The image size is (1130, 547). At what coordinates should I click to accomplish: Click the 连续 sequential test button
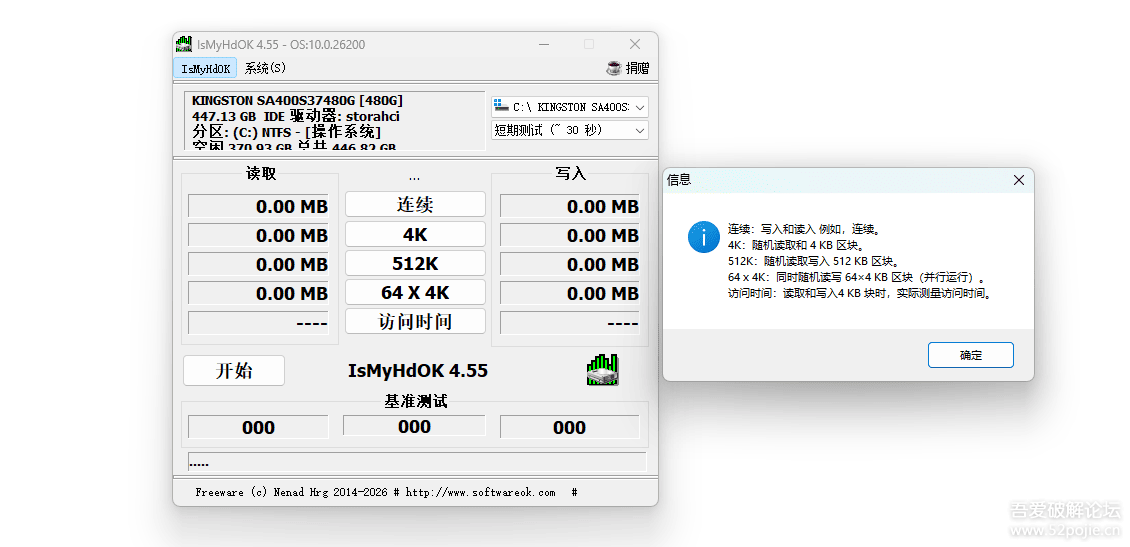(x=415, y=205)
